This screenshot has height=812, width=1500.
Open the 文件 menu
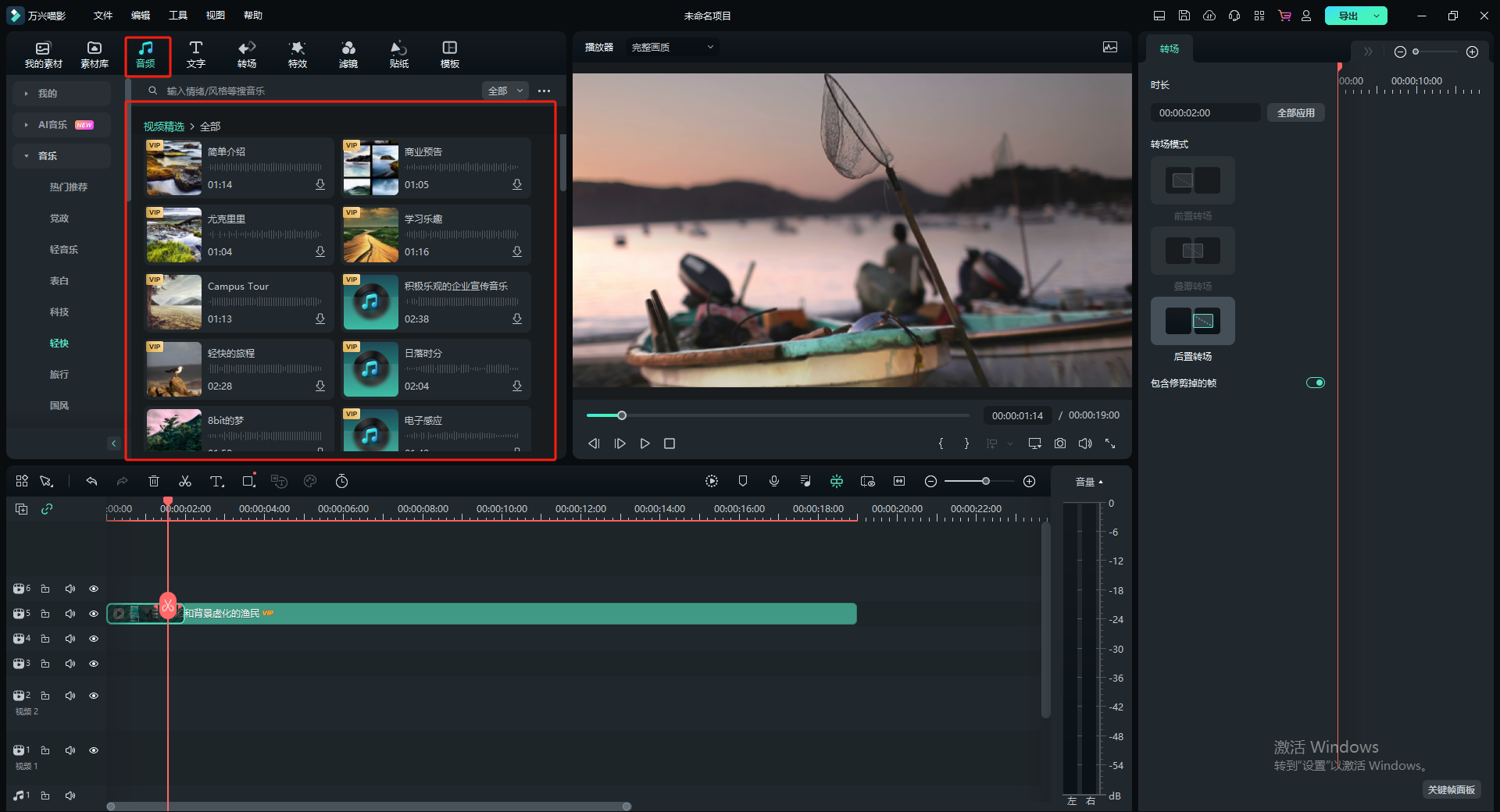pos(103,16)
